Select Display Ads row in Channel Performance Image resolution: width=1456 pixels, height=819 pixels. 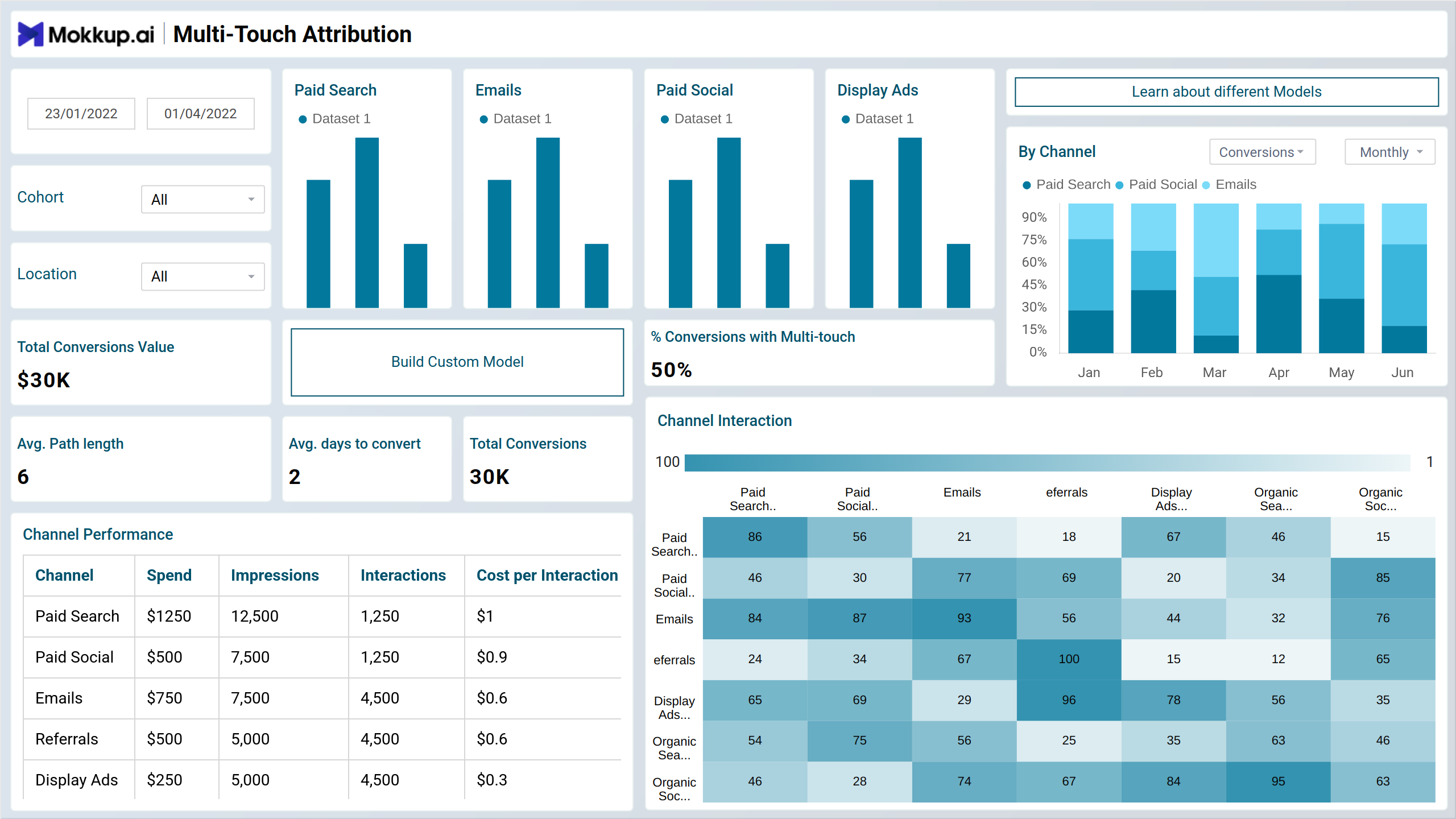pos(322,780)
